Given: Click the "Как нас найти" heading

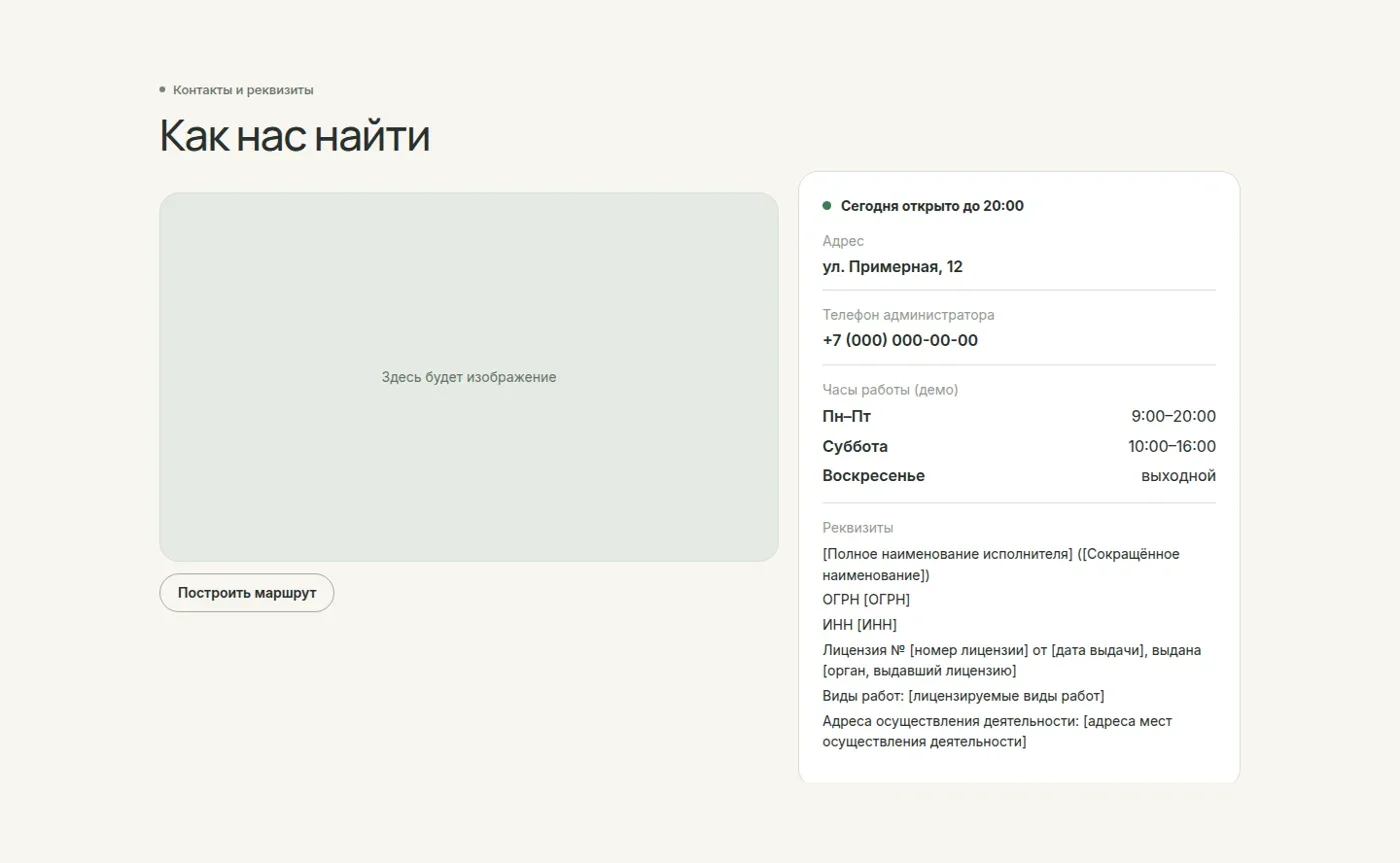Looking at the screenshot, I should [x=295, y=136].
